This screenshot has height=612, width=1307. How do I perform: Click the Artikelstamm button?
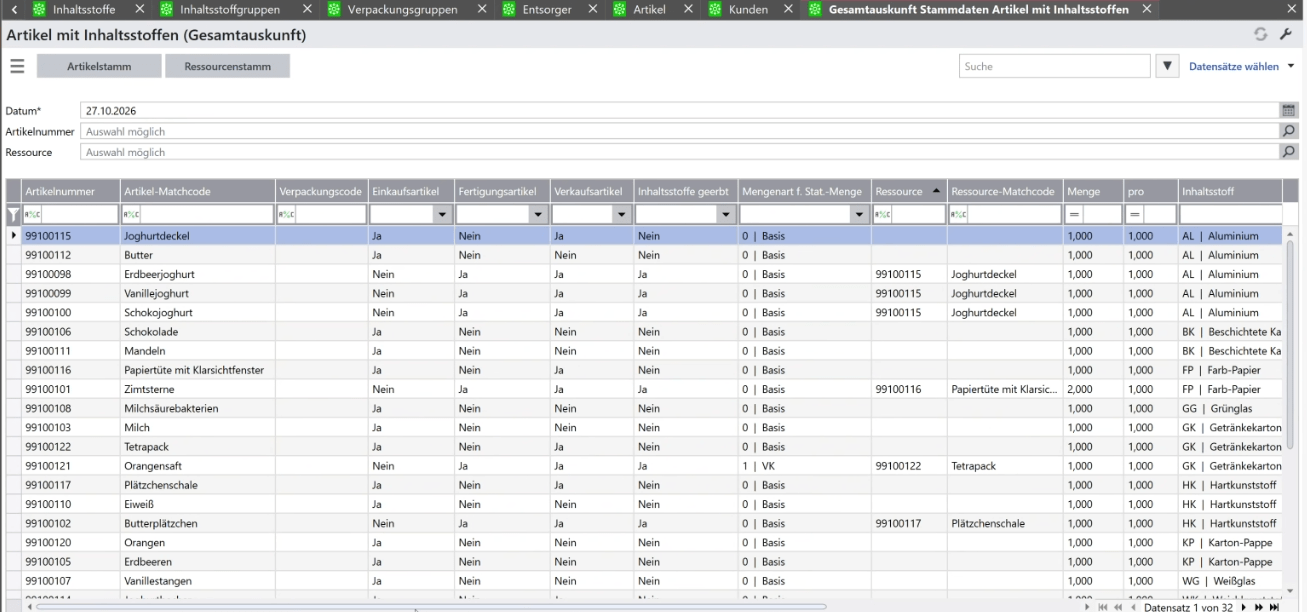(99, 66)
